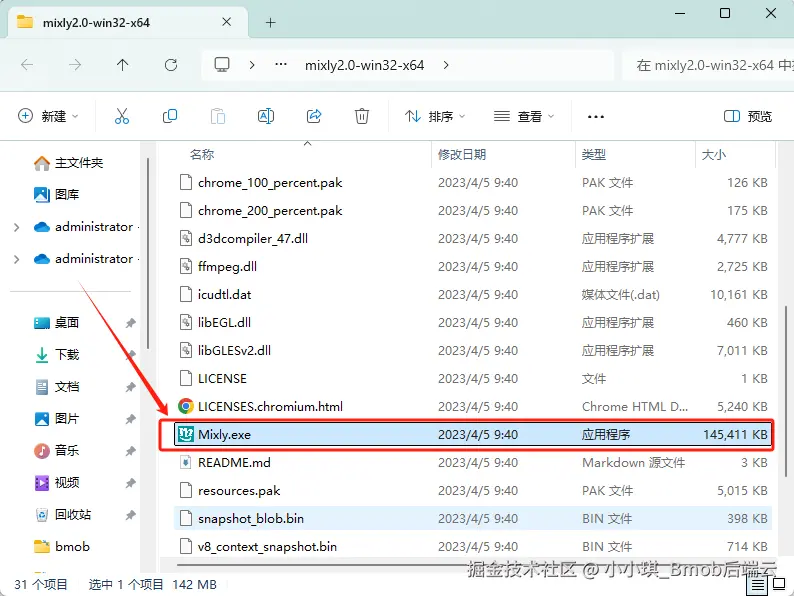Open Pictures (图片) in sidebar

click(56, 419)
